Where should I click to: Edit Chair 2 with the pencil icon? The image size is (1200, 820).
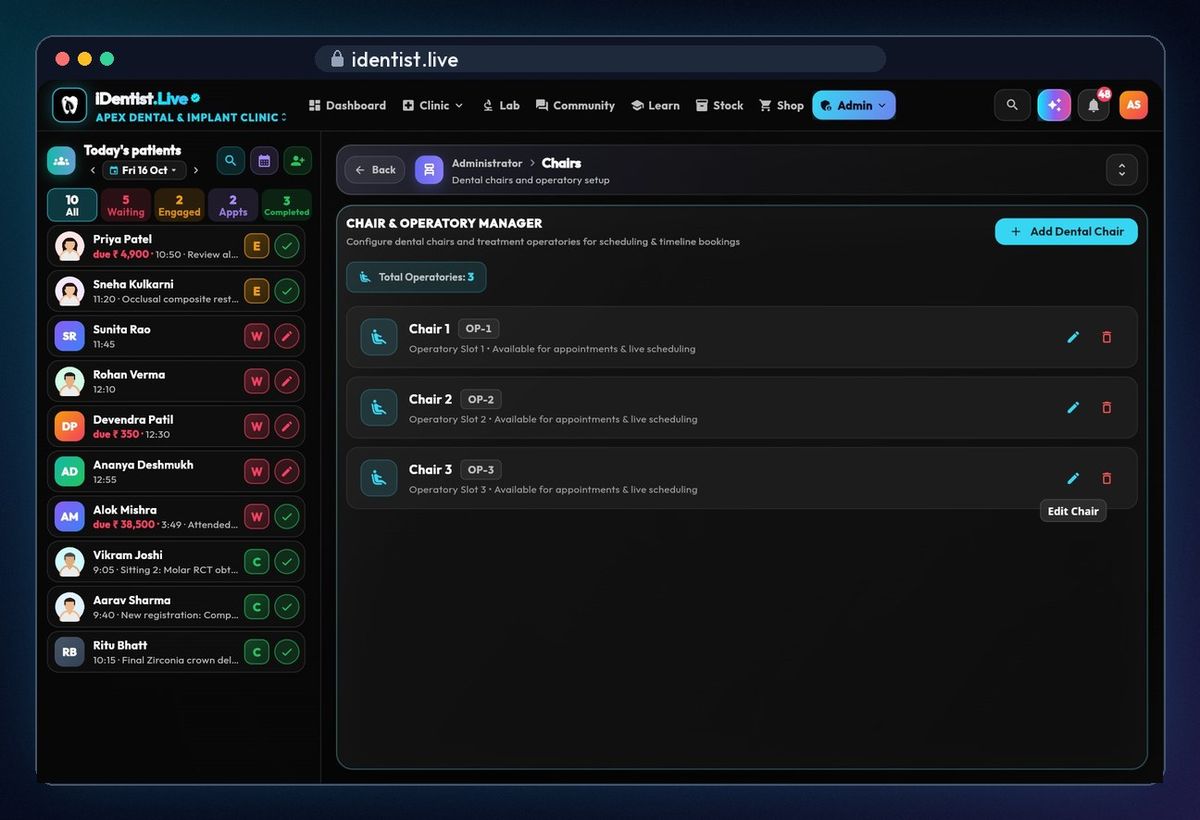pos(1073,407)
